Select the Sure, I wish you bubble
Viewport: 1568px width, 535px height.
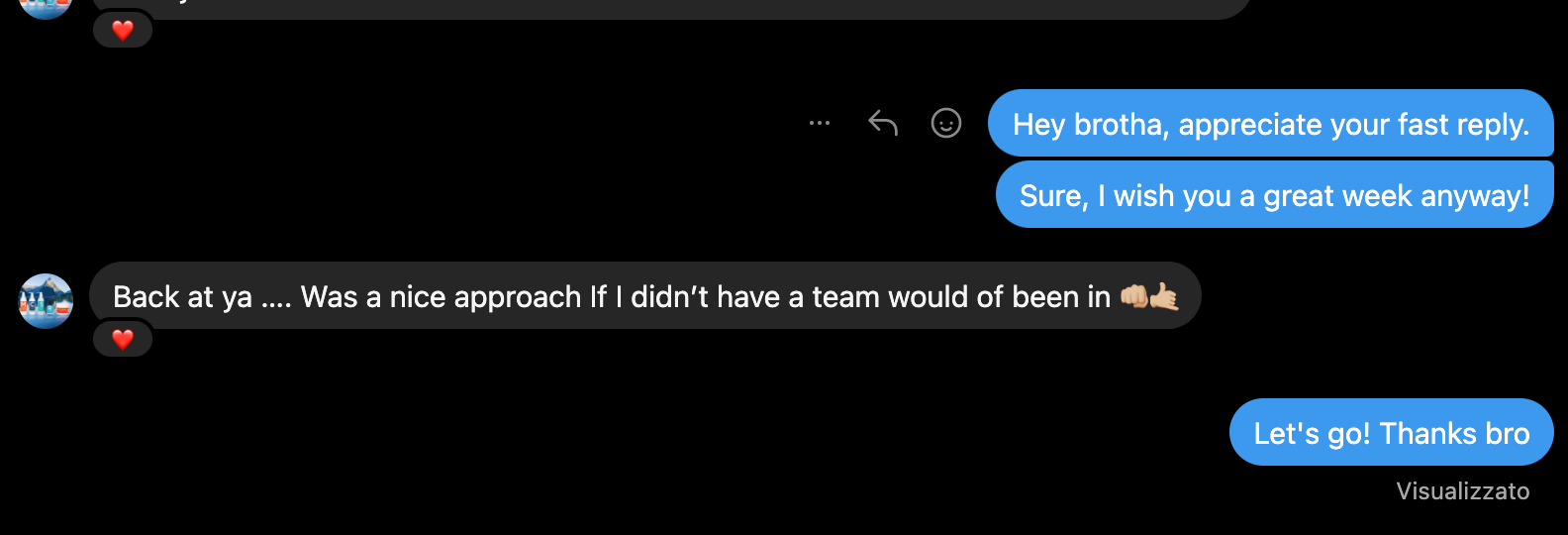[x=1274, y=195]
